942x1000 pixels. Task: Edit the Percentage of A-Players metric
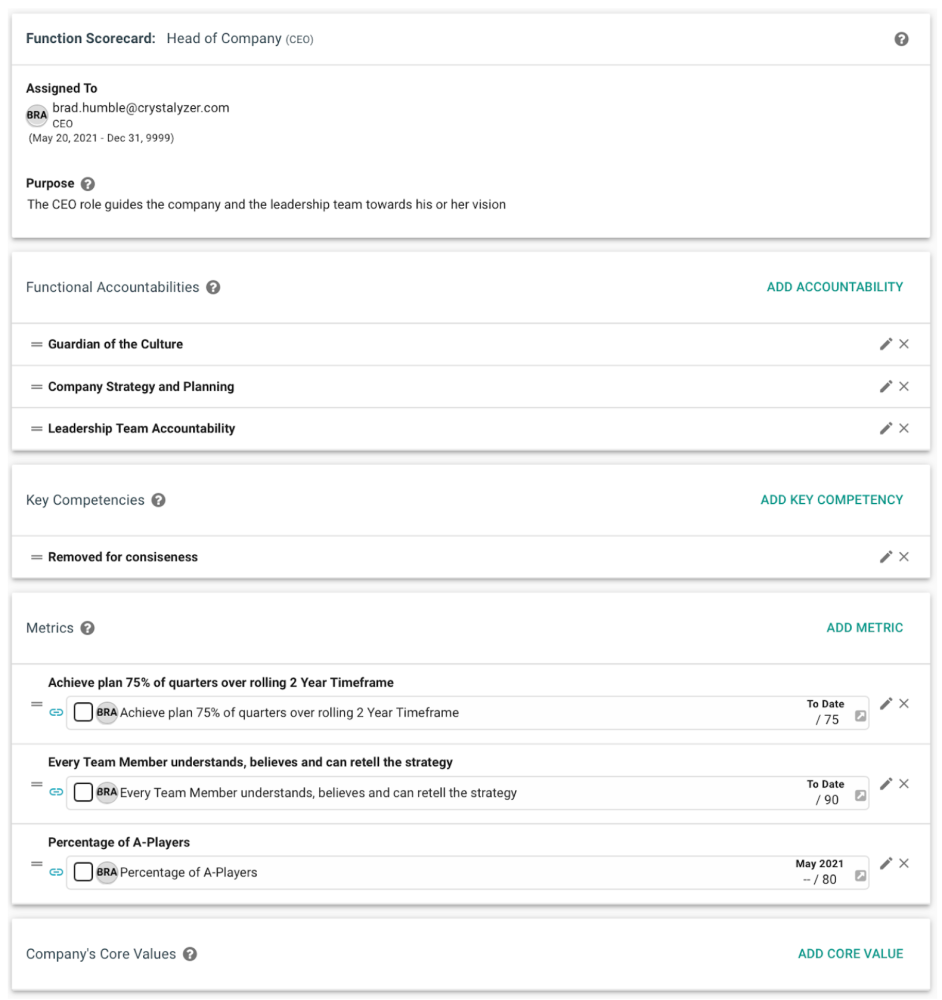885,863
